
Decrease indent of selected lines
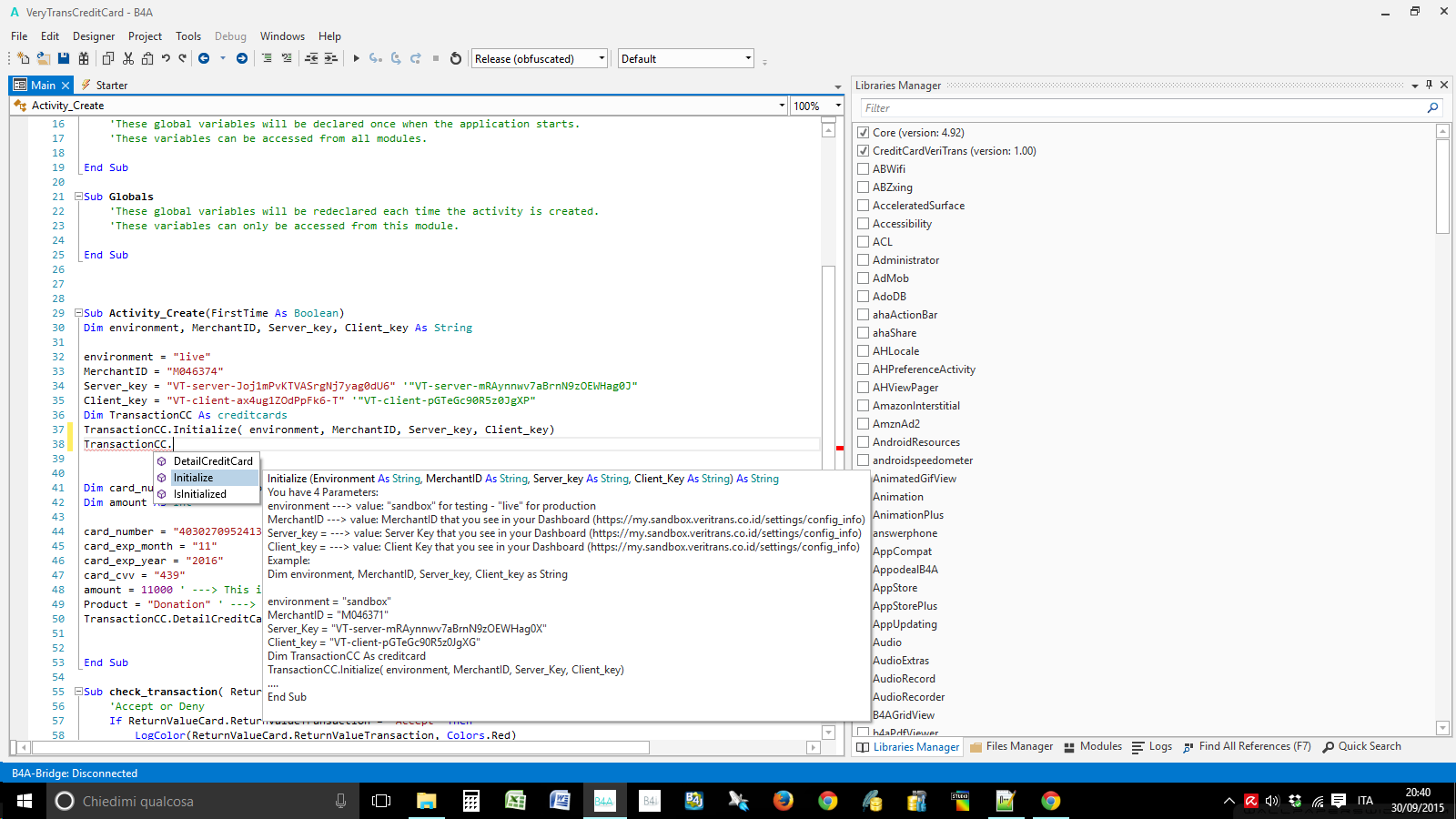pyautogui.click(x=311, y=58)
